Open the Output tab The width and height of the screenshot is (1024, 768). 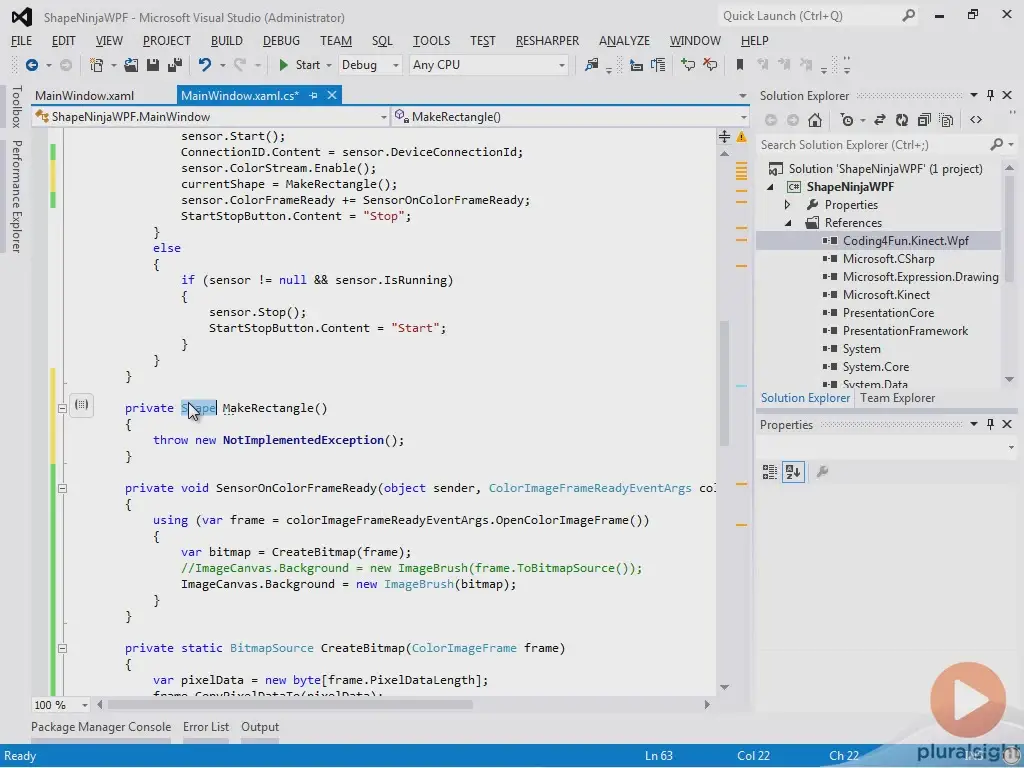(260, 727)
